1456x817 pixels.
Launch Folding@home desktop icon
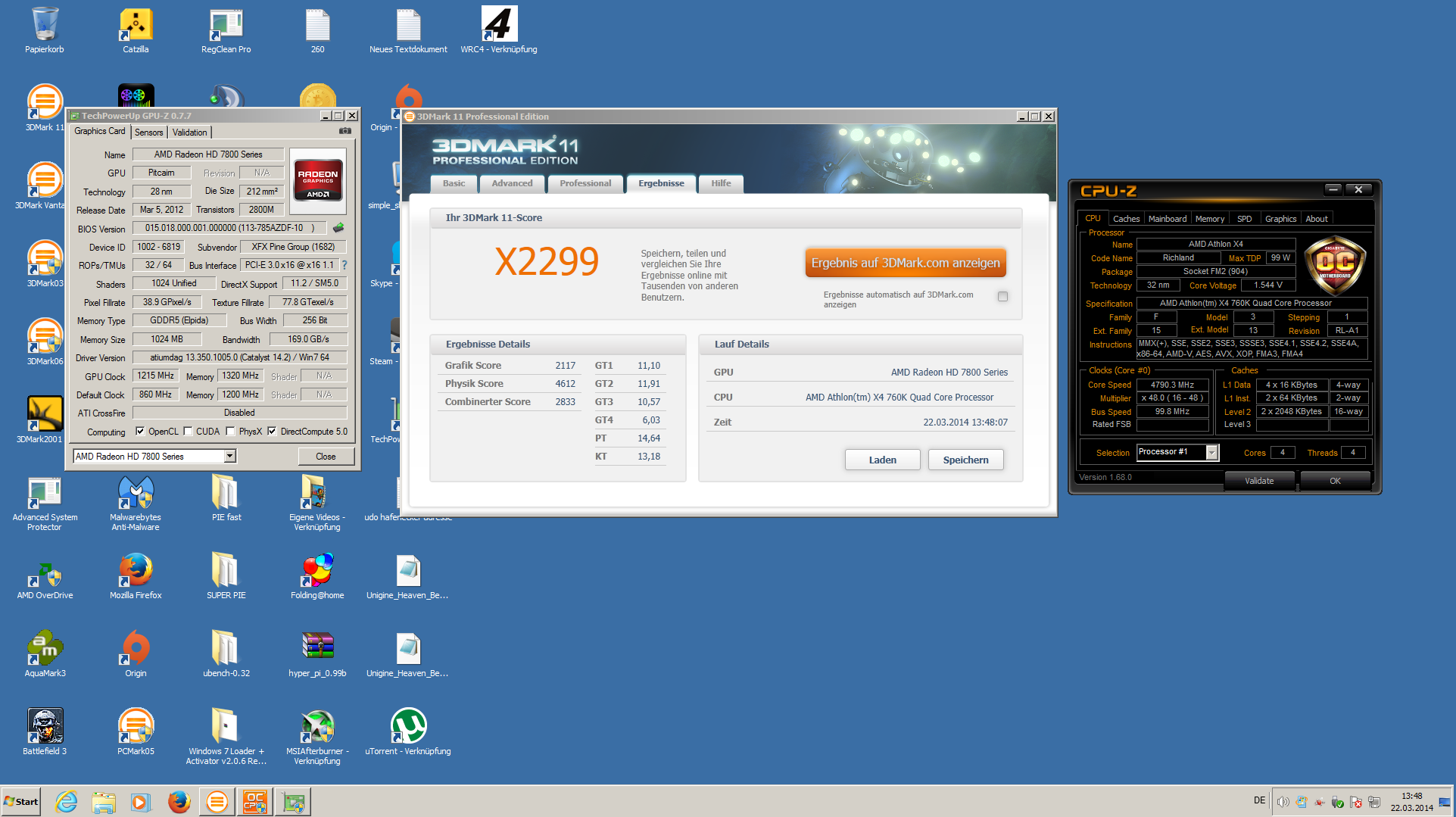coord(317,575)
